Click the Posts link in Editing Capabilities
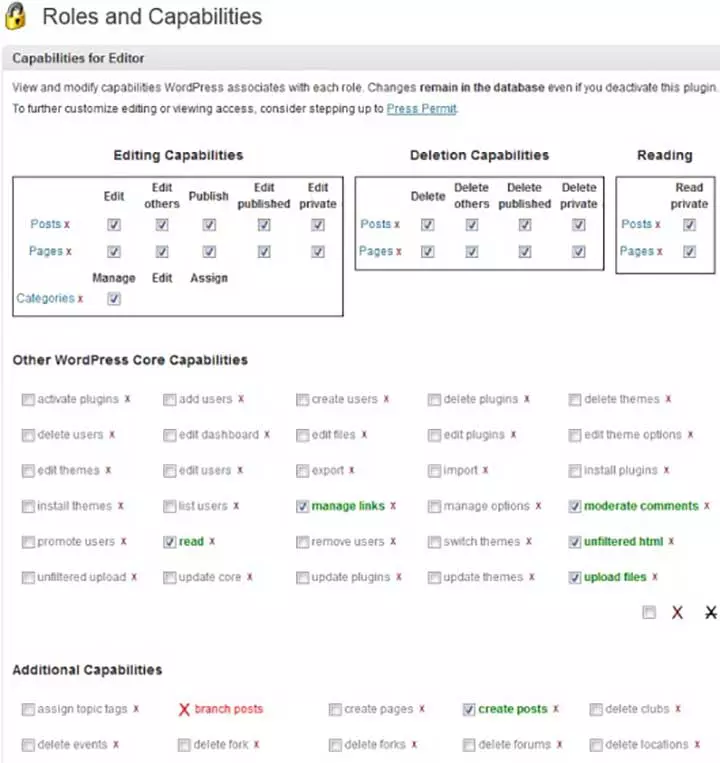The width and height of the screenshot is (720, 763). (x=46, y=224)
